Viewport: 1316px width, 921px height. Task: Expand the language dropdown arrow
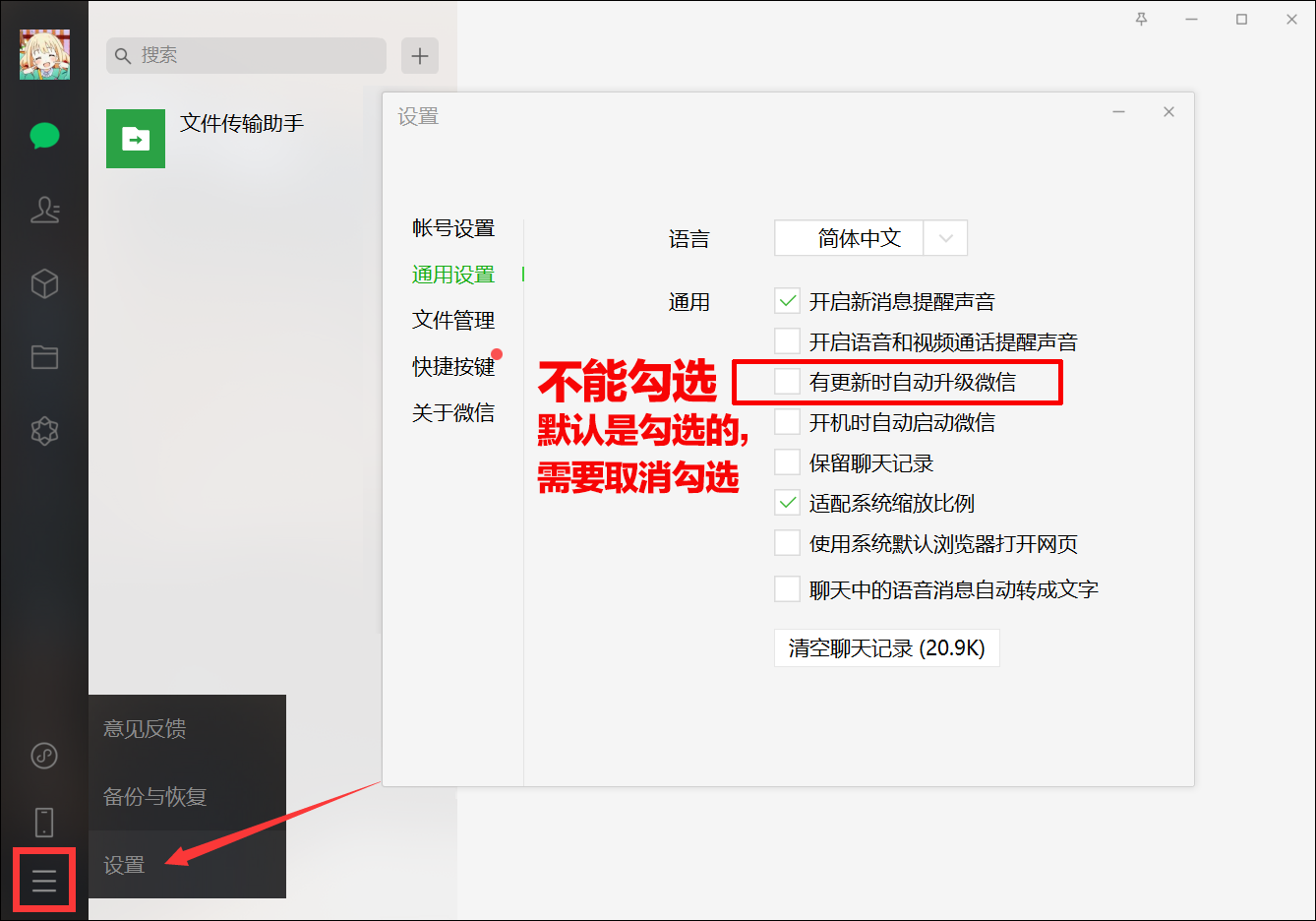(945, 238)
